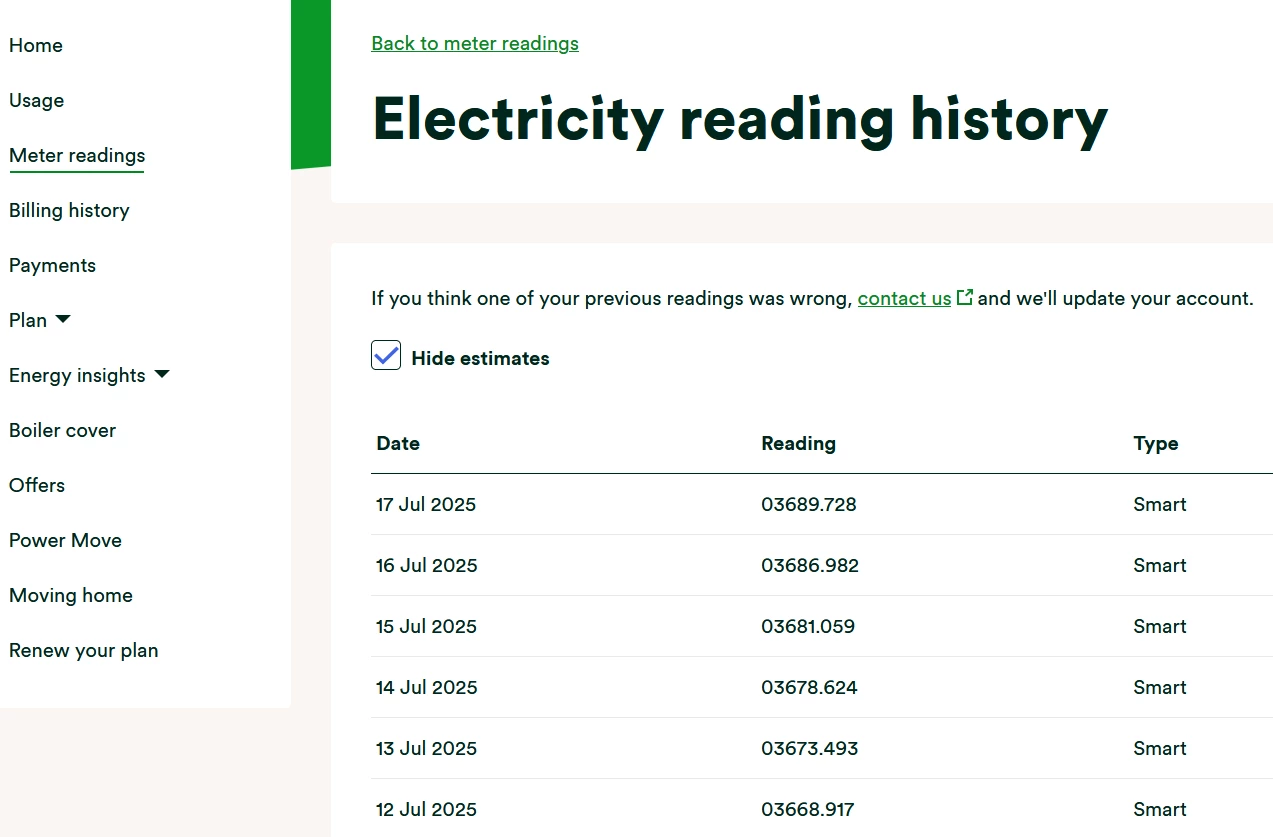Go to Usage in the sidebar
Image resolution: width=1273 pixels, height=837 pixels.
click(37, 100)
